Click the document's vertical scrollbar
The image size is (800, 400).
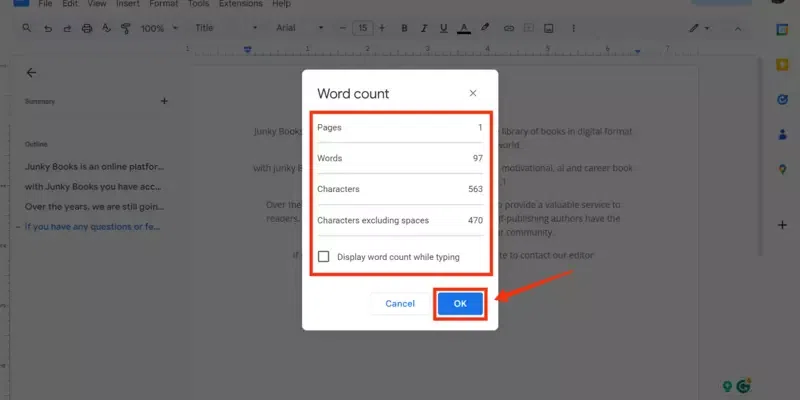tap(760, 156)
